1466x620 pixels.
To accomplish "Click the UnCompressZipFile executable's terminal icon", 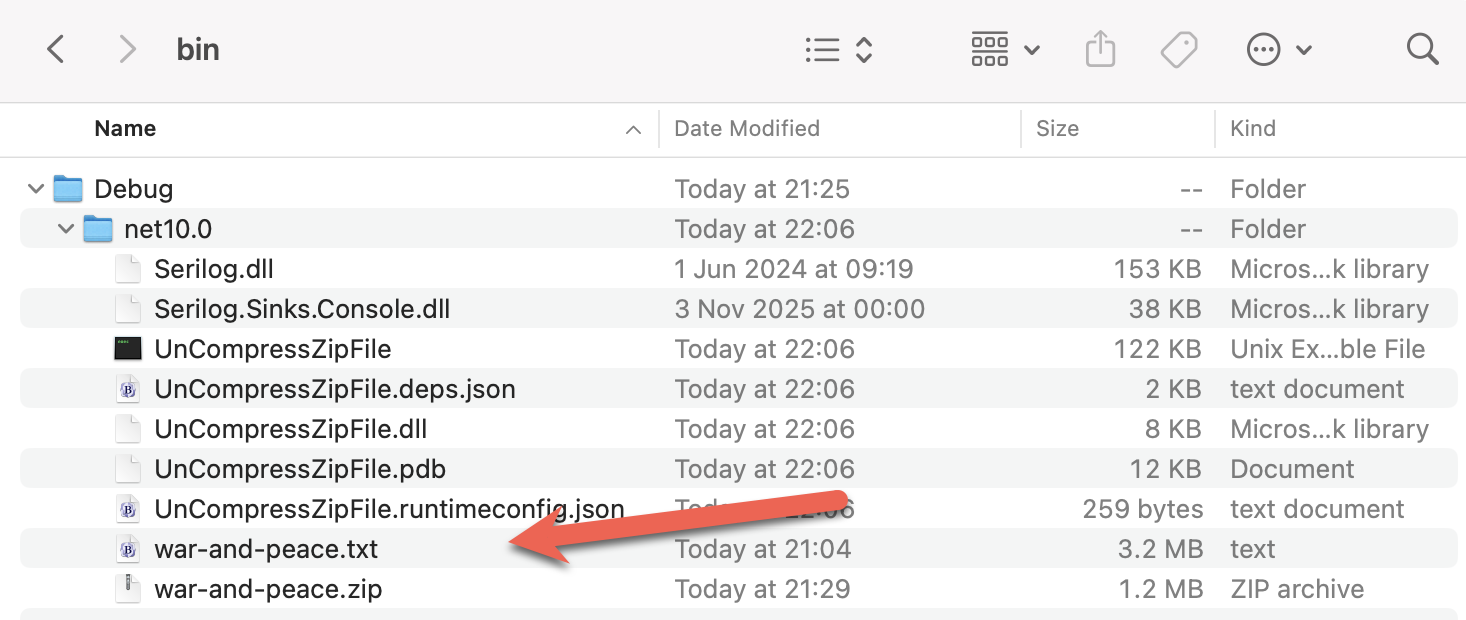I will (128, 348).
